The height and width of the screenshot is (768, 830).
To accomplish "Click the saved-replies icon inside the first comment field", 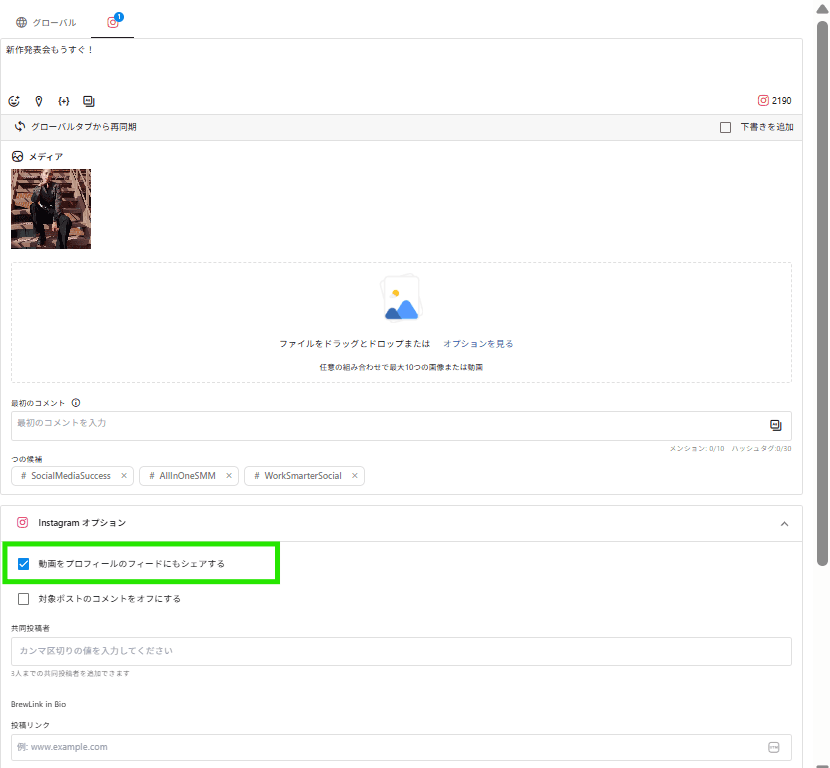I will [775, 425].
